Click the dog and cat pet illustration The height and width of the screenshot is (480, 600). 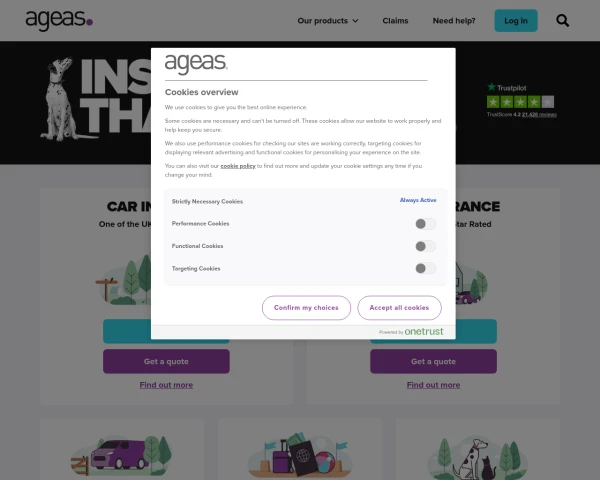pos(477,457)
